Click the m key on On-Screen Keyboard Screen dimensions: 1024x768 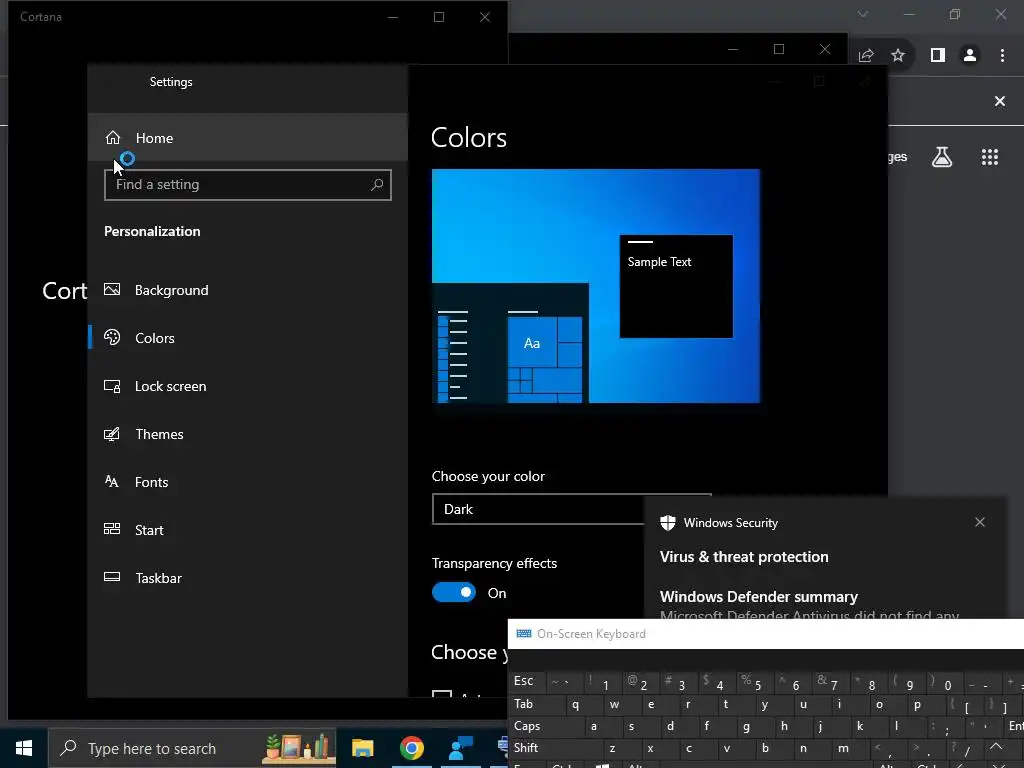(843, 748)
